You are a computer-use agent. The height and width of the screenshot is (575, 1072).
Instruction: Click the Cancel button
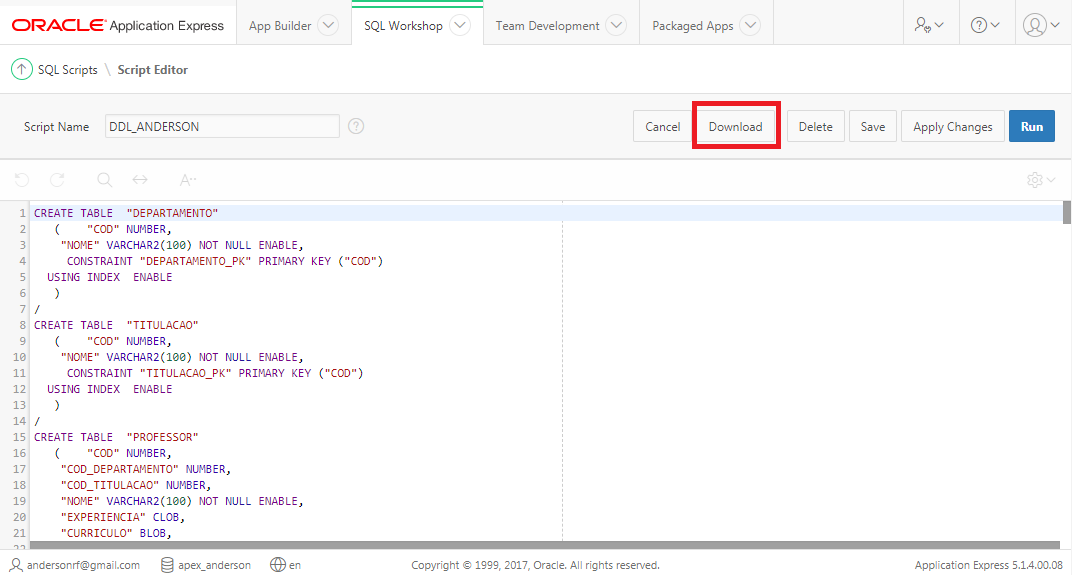(x=662, y=126)
